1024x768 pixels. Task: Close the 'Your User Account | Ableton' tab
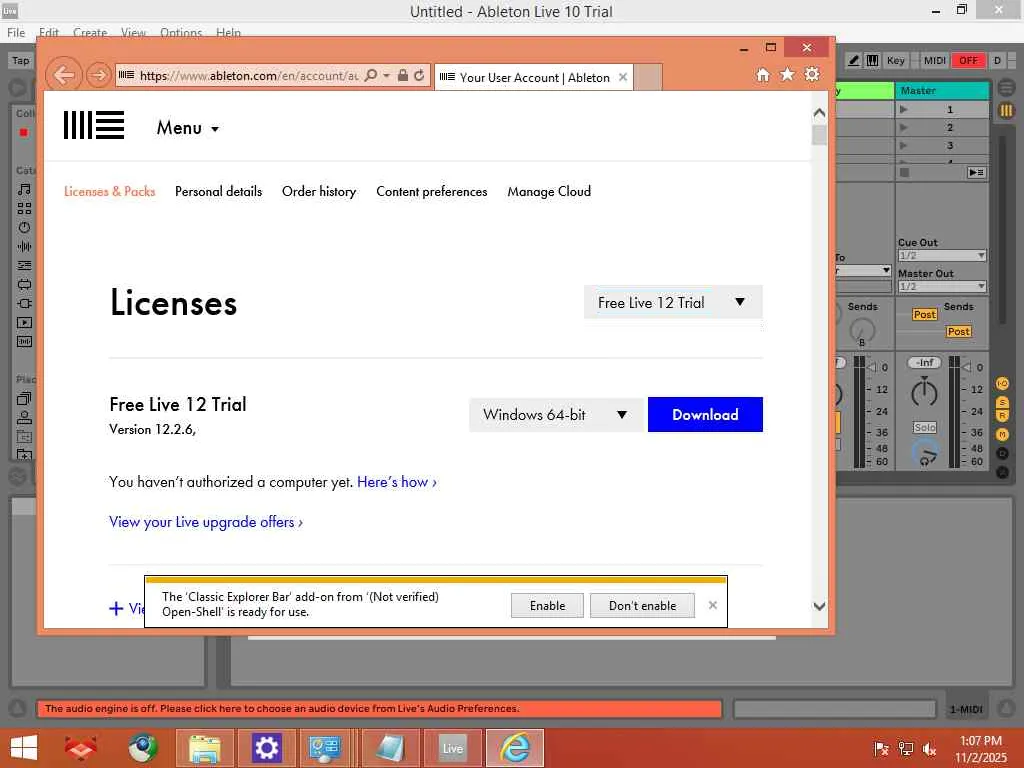623,77
